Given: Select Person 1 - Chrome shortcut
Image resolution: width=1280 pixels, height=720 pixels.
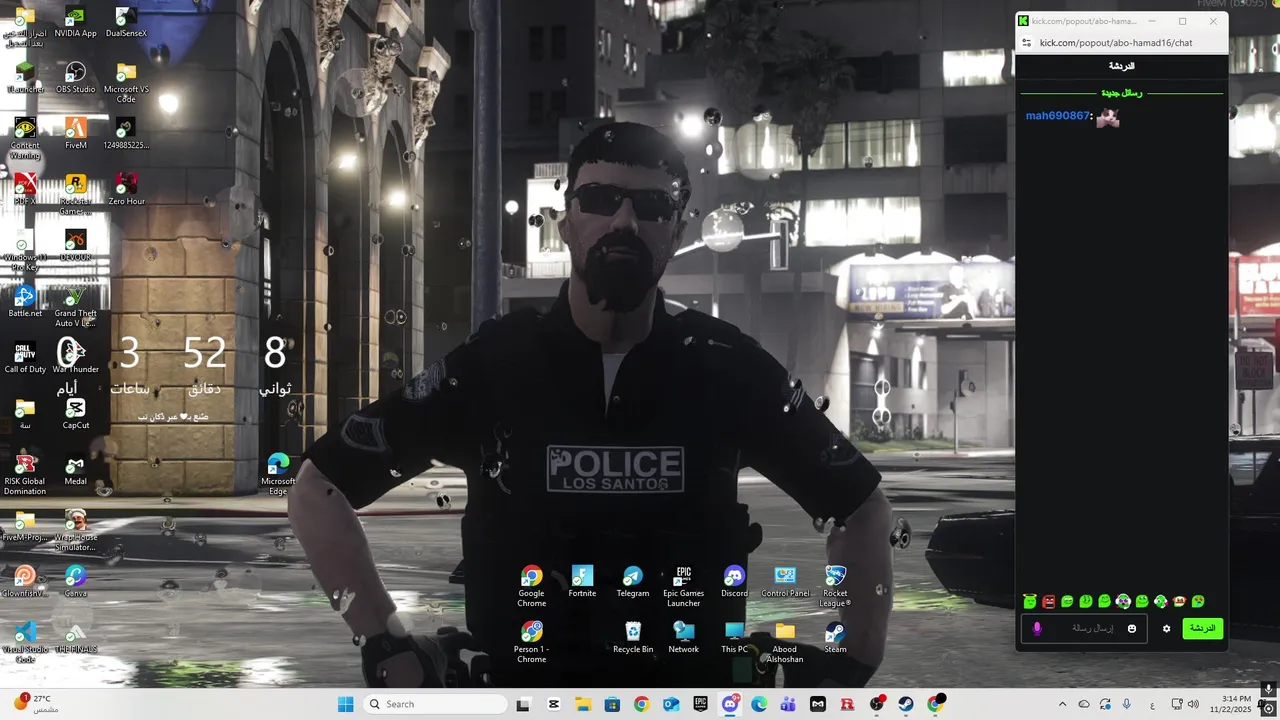Looking at the screenshot, I should tap(531, 643).
